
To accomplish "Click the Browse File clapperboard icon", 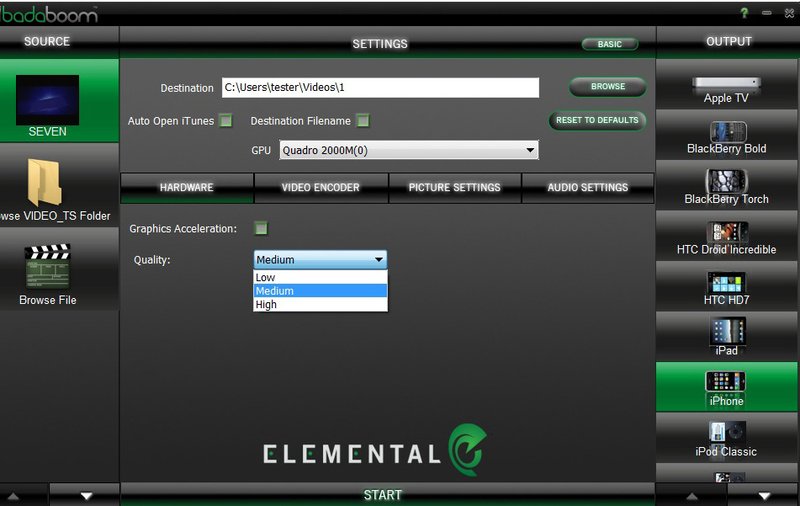I will 47,266.
